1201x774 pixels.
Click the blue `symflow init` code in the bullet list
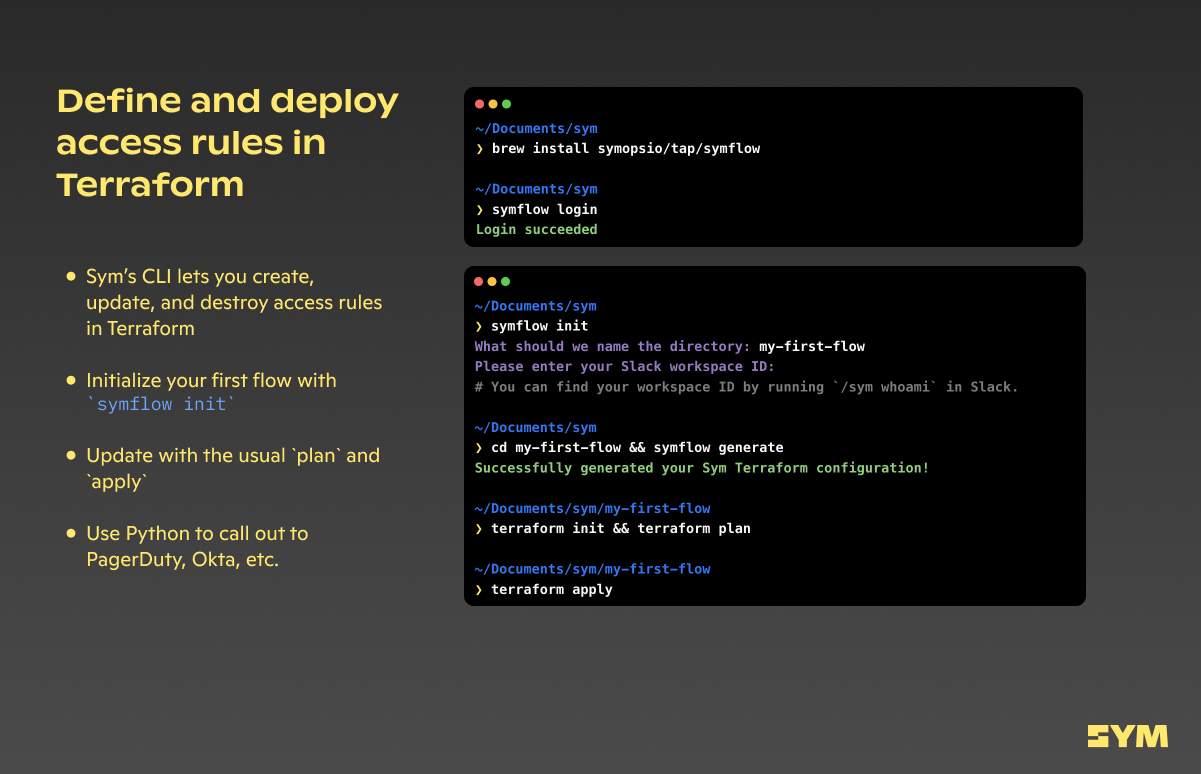(x=161, y=405)
